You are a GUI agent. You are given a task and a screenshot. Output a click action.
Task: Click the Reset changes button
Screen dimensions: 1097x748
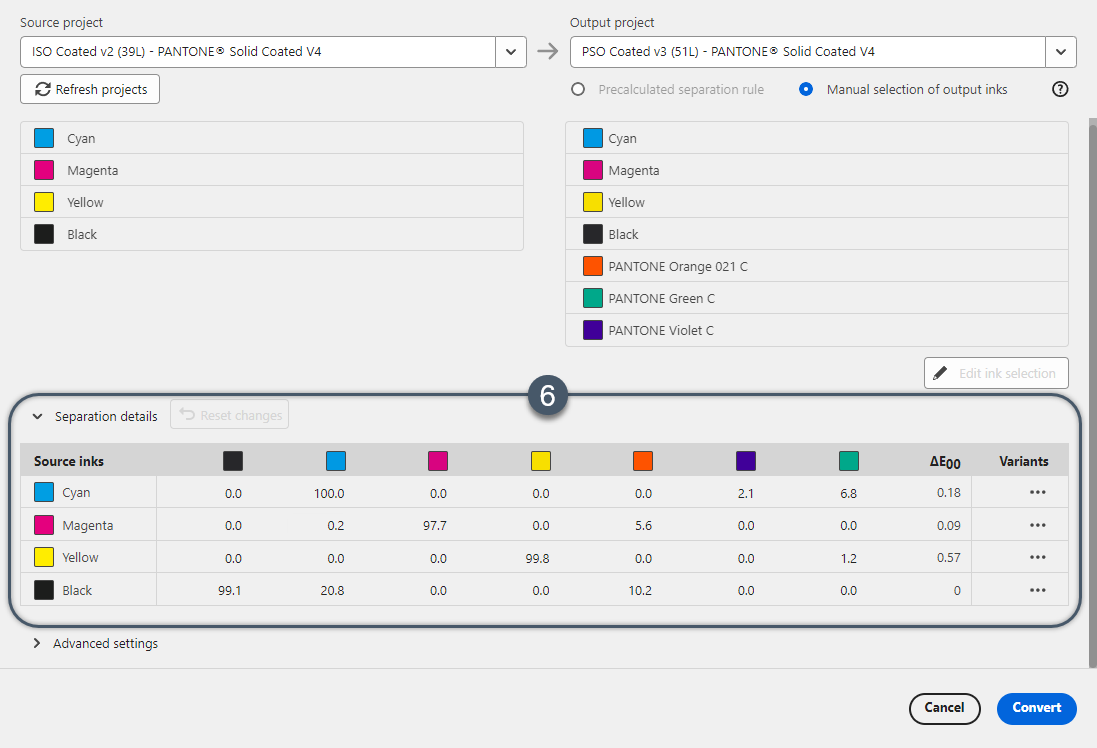coord(229,414)
